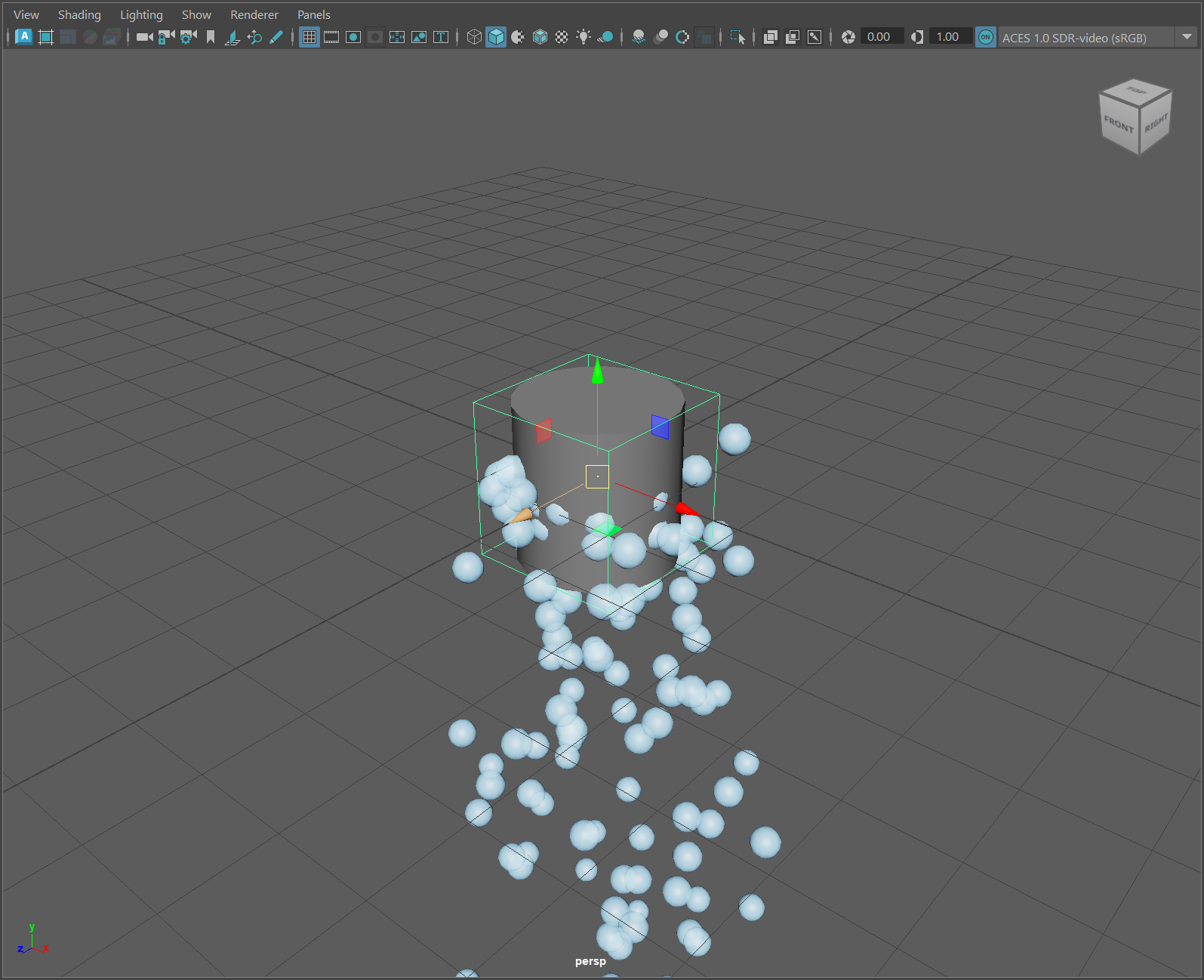Click the gamma value field 1.00

click(950, 37)
